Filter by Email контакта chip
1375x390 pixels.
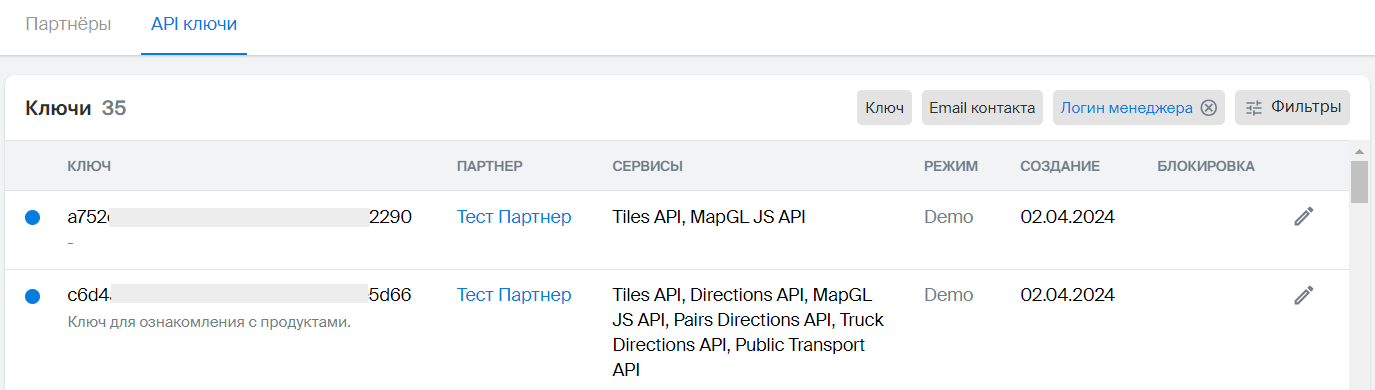982,108
